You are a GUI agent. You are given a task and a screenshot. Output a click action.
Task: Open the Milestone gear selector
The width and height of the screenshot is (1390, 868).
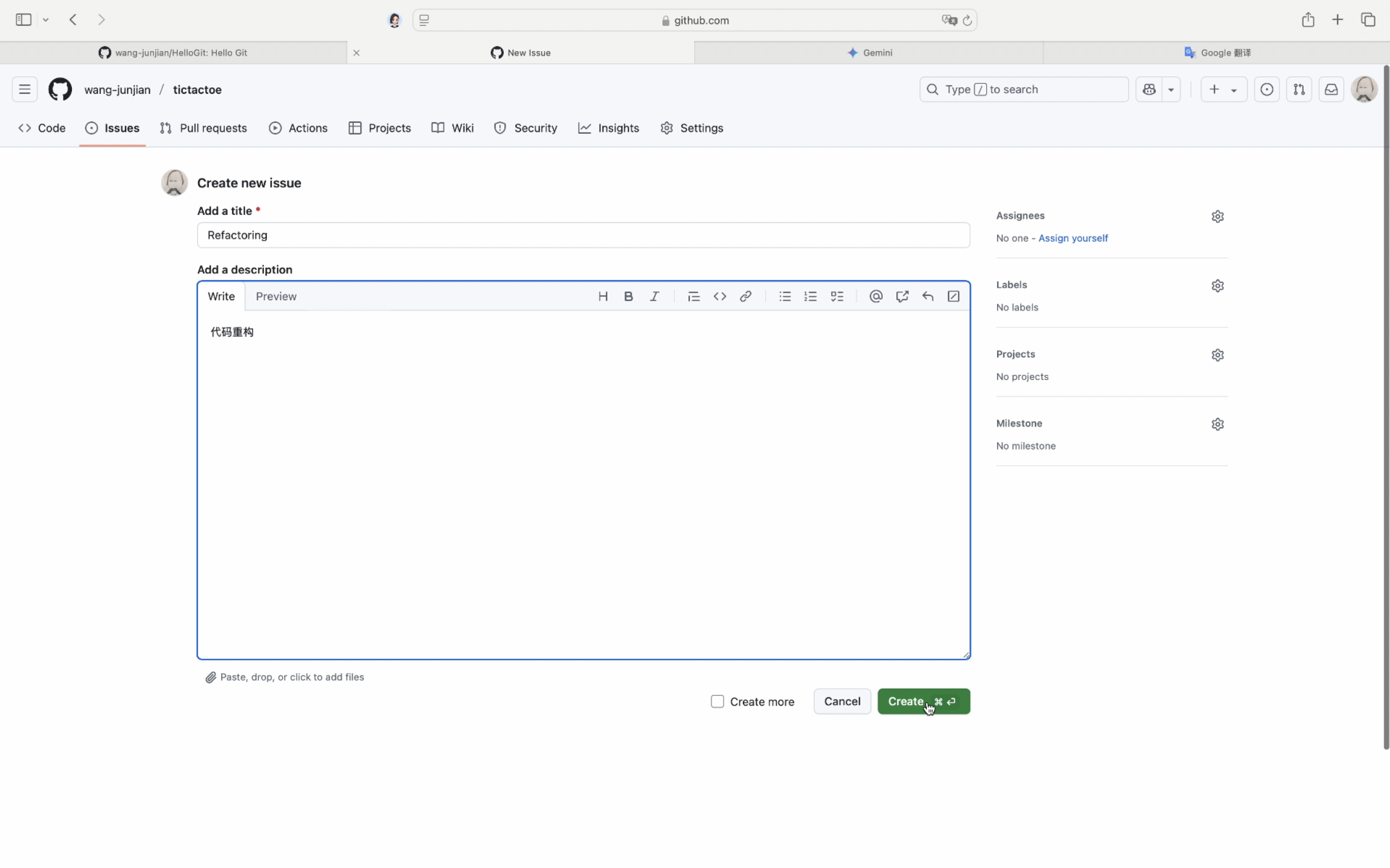[1217, 424]
